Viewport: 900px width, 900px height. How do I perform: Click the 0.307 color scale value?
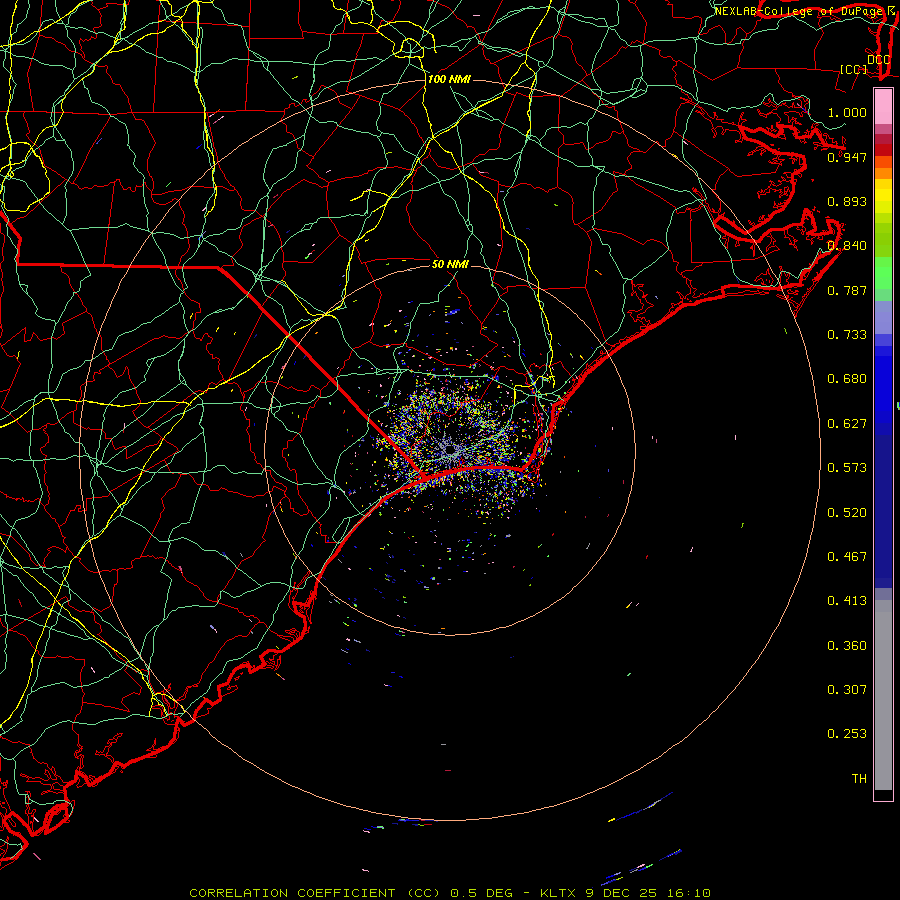click(847, 690)
